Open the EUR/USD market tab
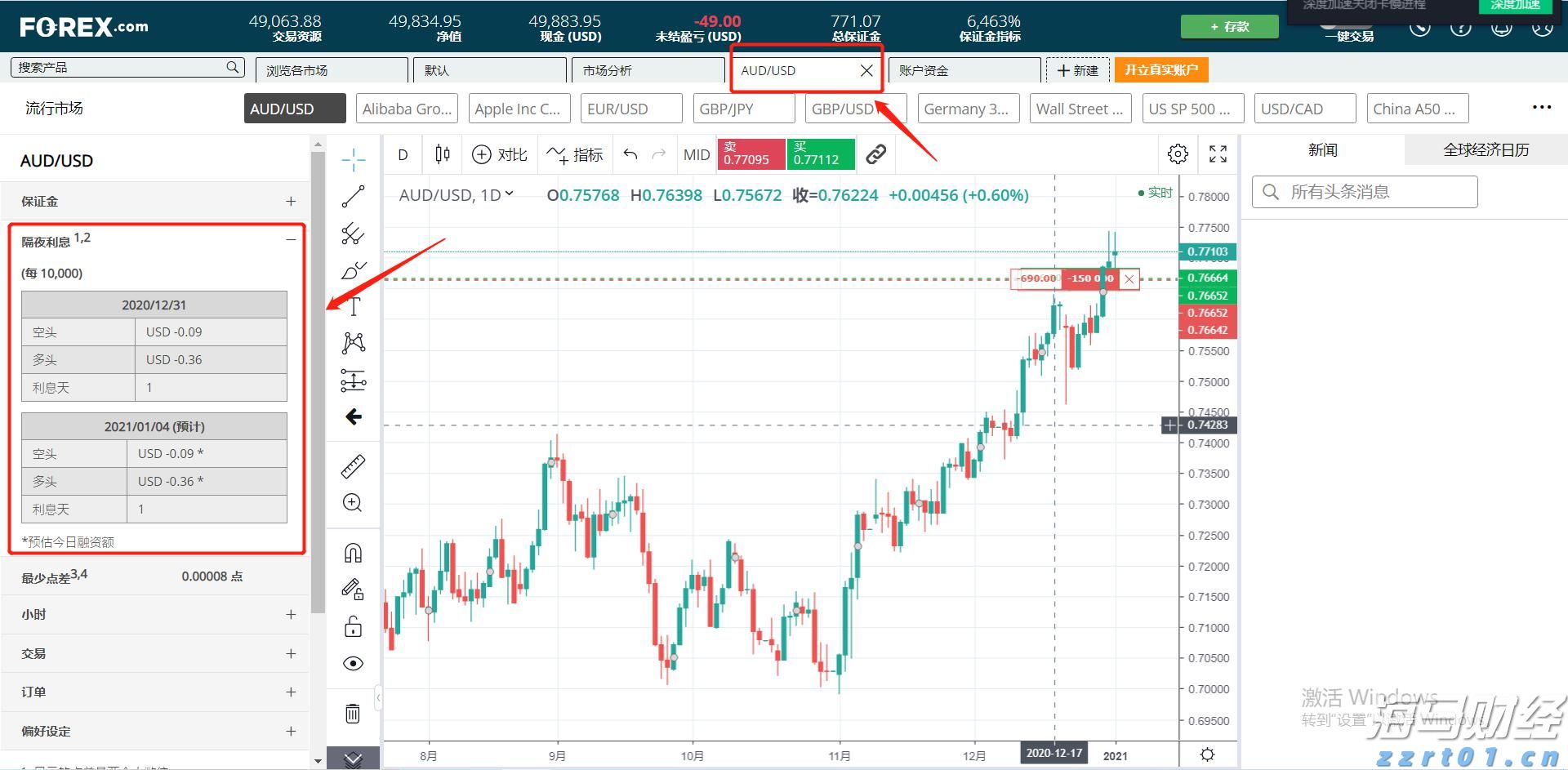 click(630, 108)
